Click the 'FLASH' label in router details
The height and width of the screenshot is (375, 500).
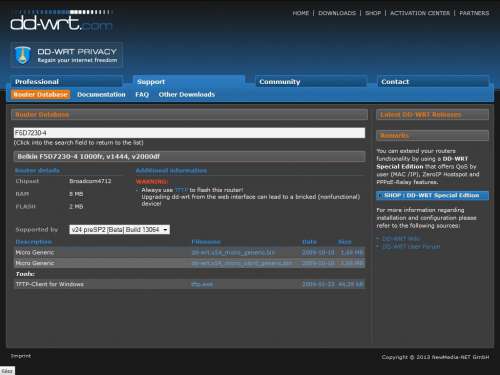pos(25,207)
